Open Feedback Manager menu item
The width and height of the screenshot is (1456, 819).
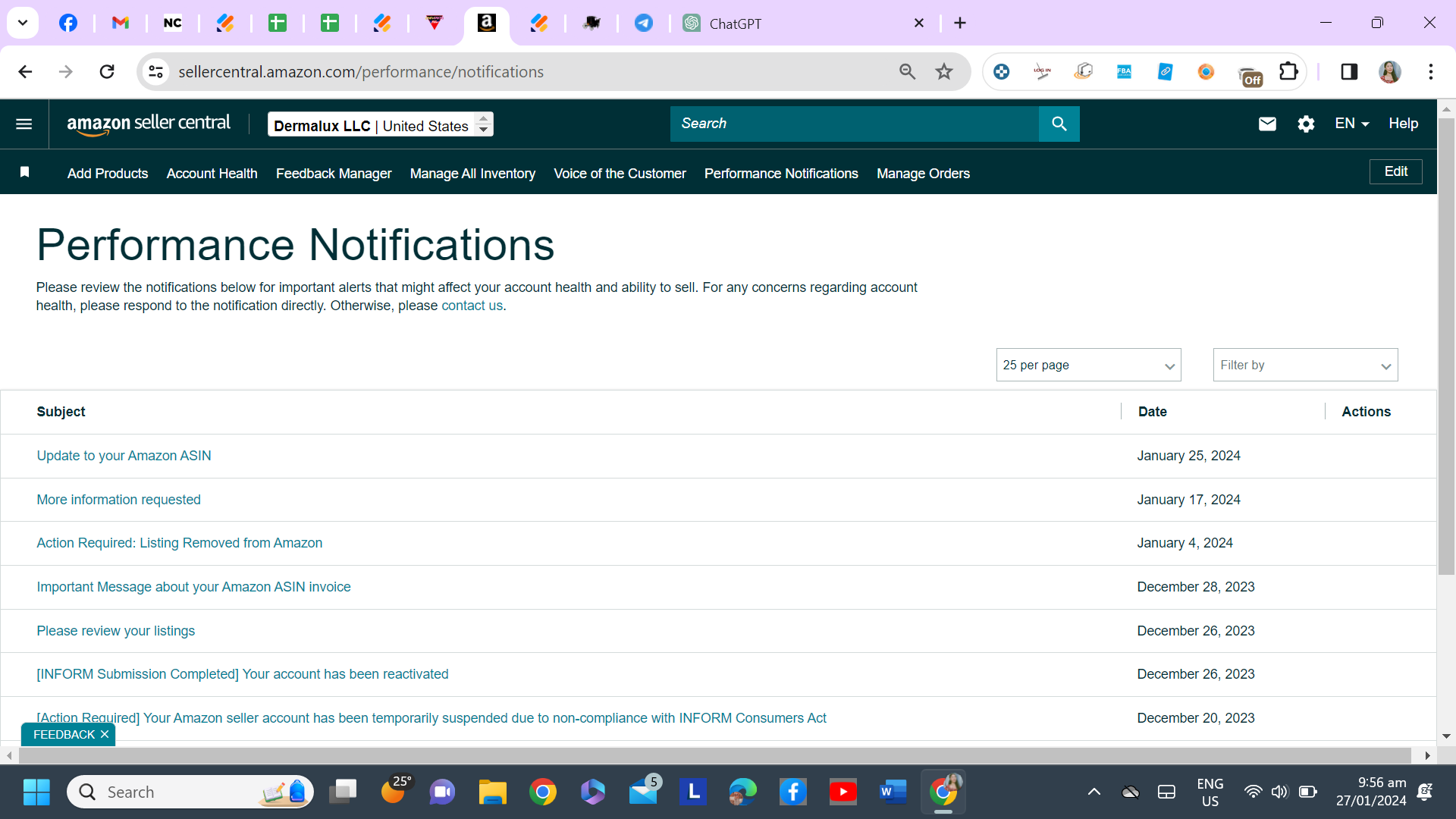tap(334, 174)
